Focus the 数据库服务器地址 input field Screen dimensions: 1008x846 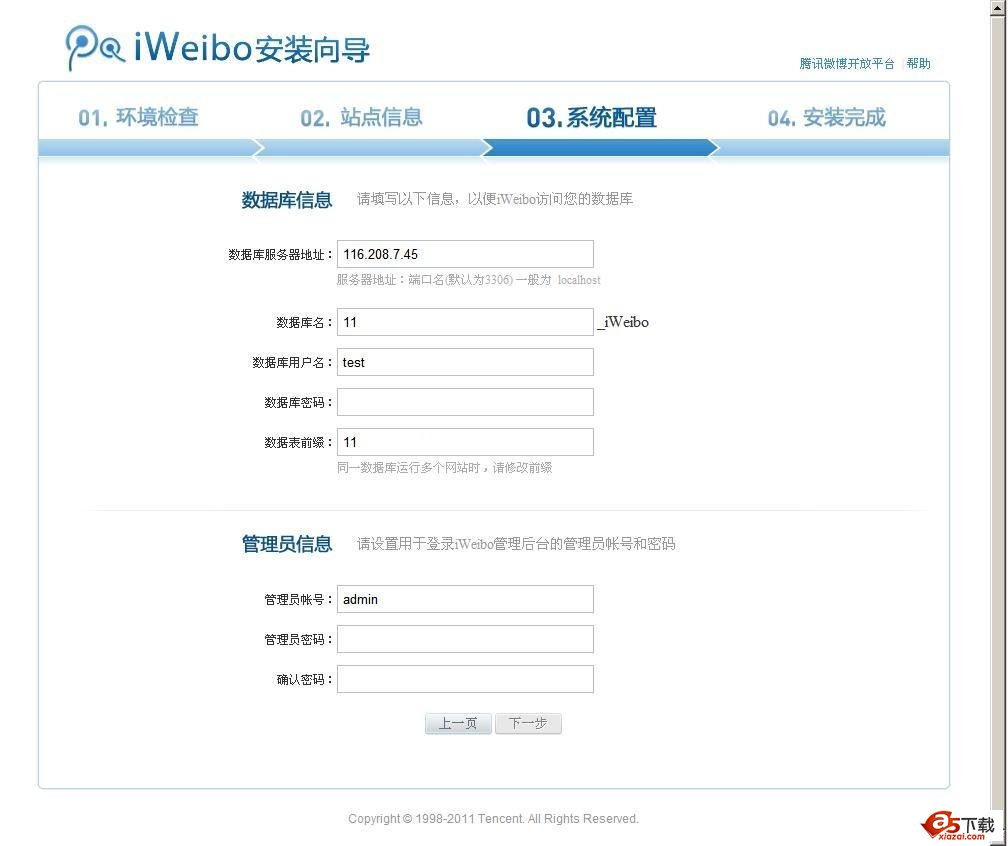point(465,254)
